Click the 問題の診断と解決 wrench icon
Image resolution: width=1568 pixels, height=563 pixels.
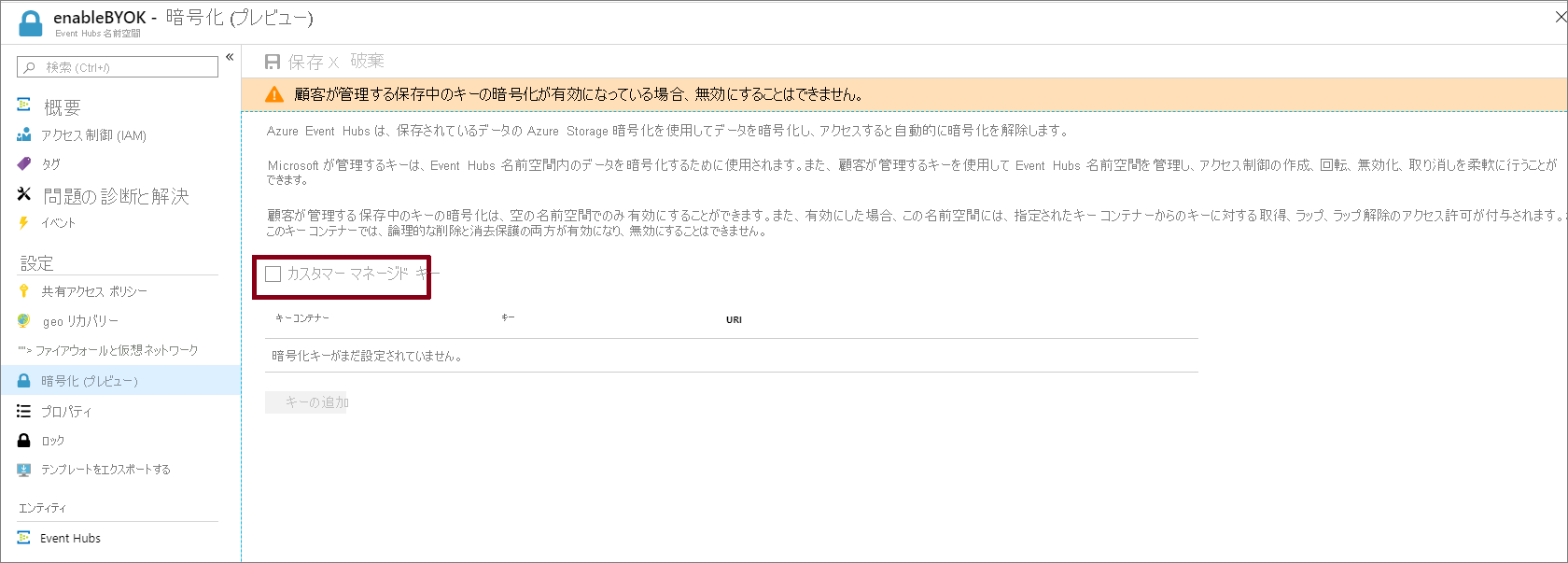click(24, 194)
